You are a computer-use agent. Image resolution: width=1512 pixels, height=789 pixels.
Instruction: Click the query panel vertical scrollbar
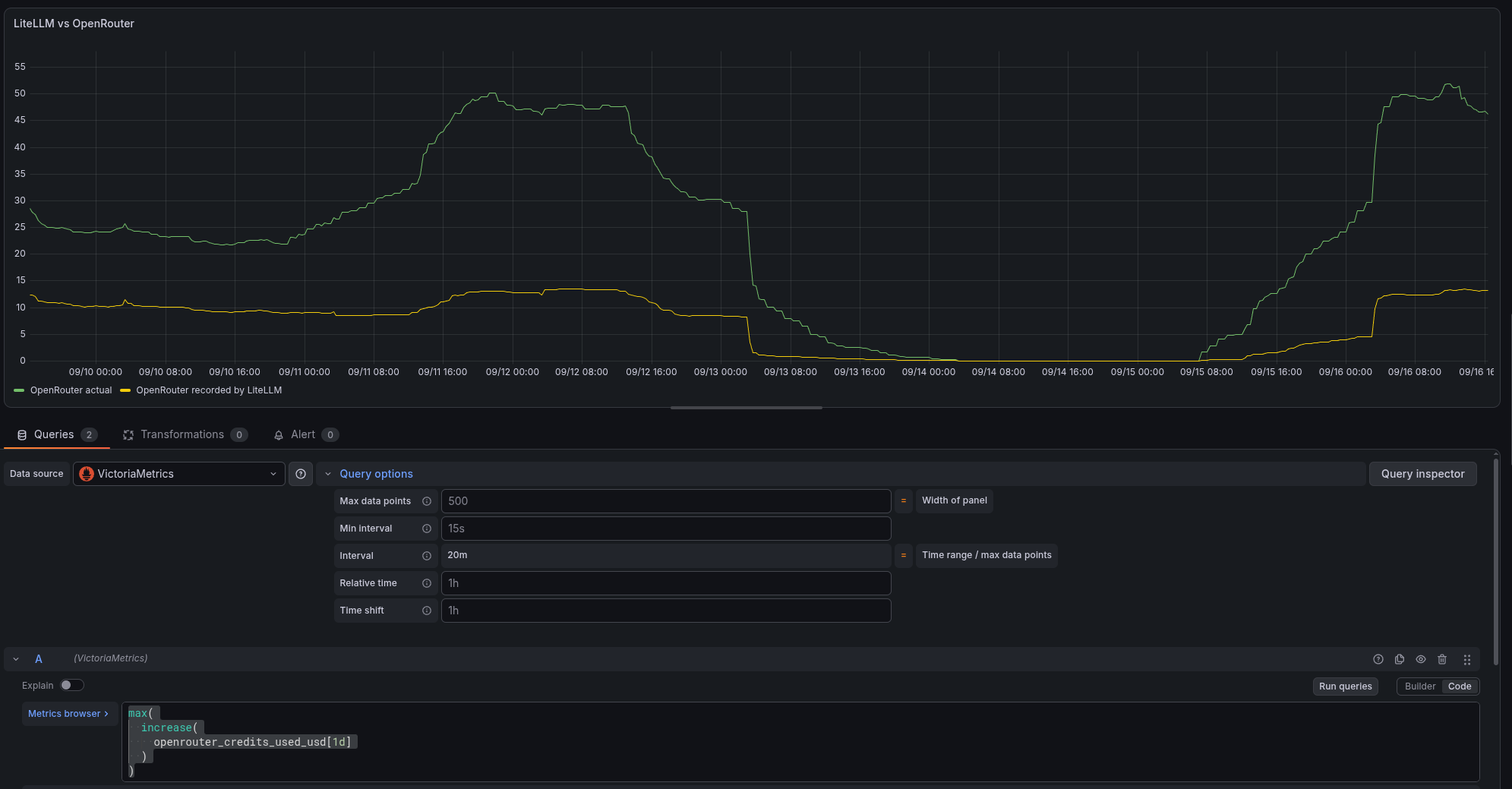(x=1496, y=562)
